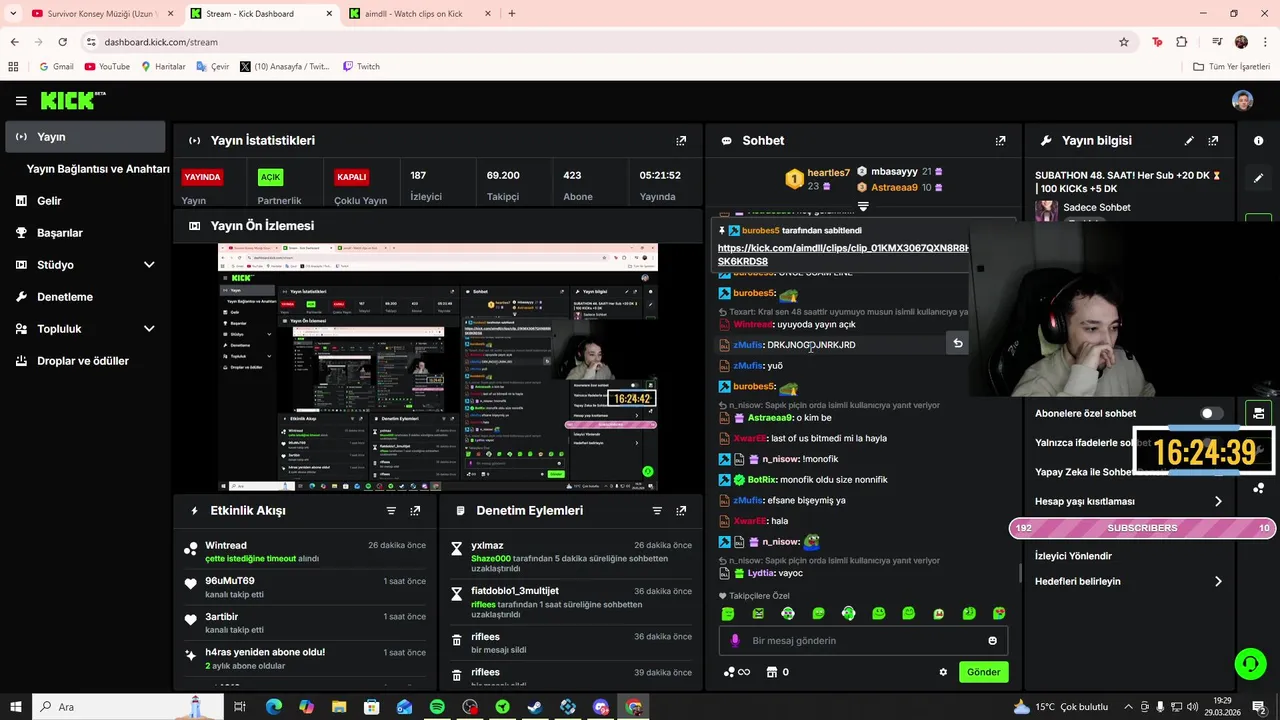Go to Gelir in the sidebar
This screenshot has width=1280, height=720.
85,201
